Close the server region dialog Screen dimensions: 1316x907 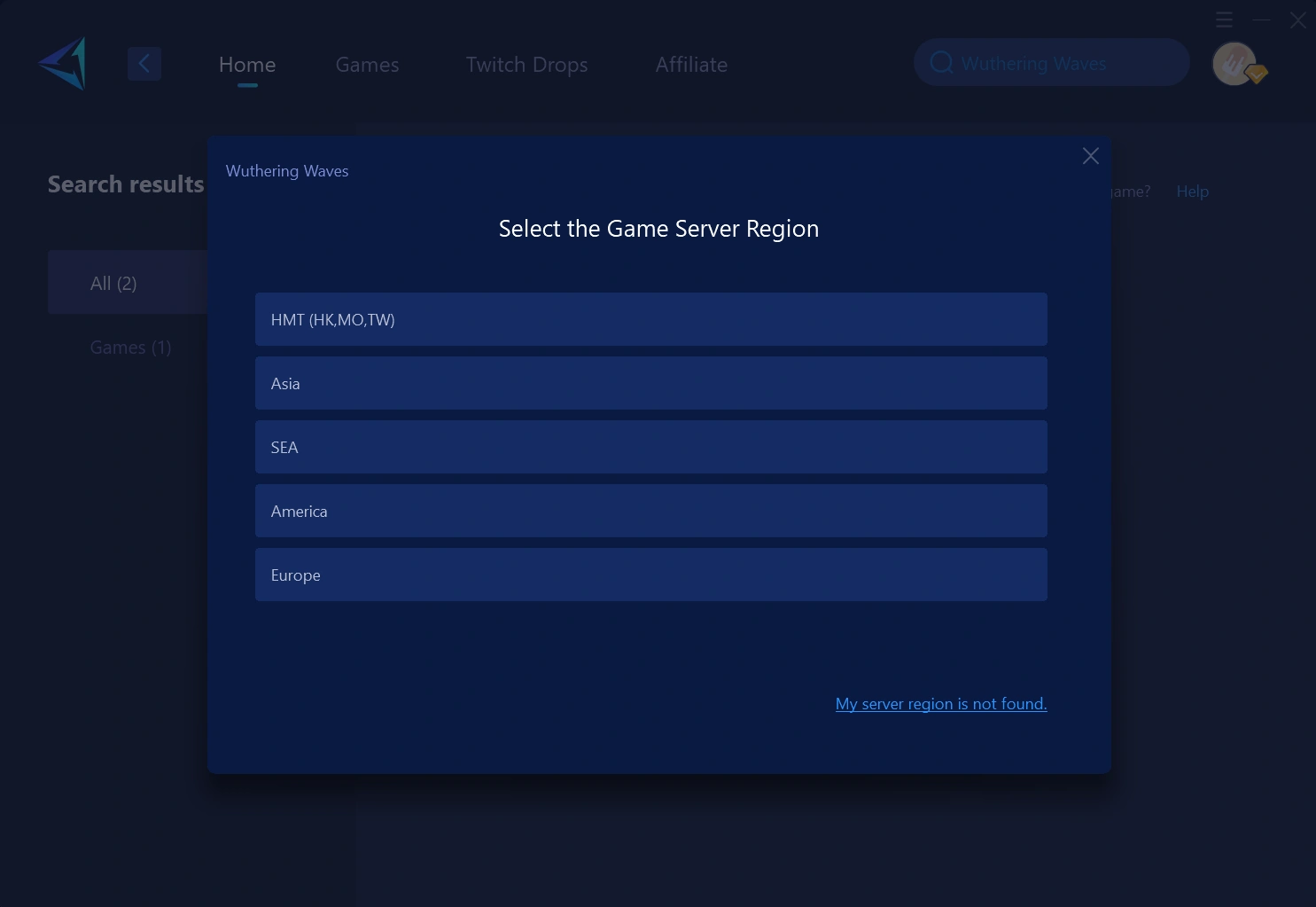tap(1090, 155)
